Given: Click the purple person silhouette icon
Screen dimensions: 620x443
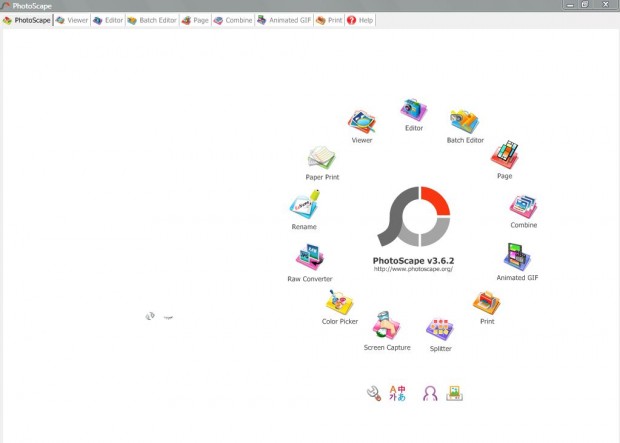Looking at the screenshot, I should (430, 394).
